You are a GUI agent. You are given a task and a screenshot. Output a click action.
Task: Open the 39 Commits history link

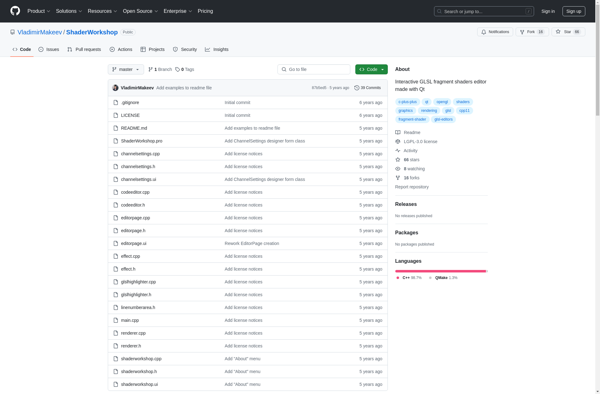tap(367, 88)
